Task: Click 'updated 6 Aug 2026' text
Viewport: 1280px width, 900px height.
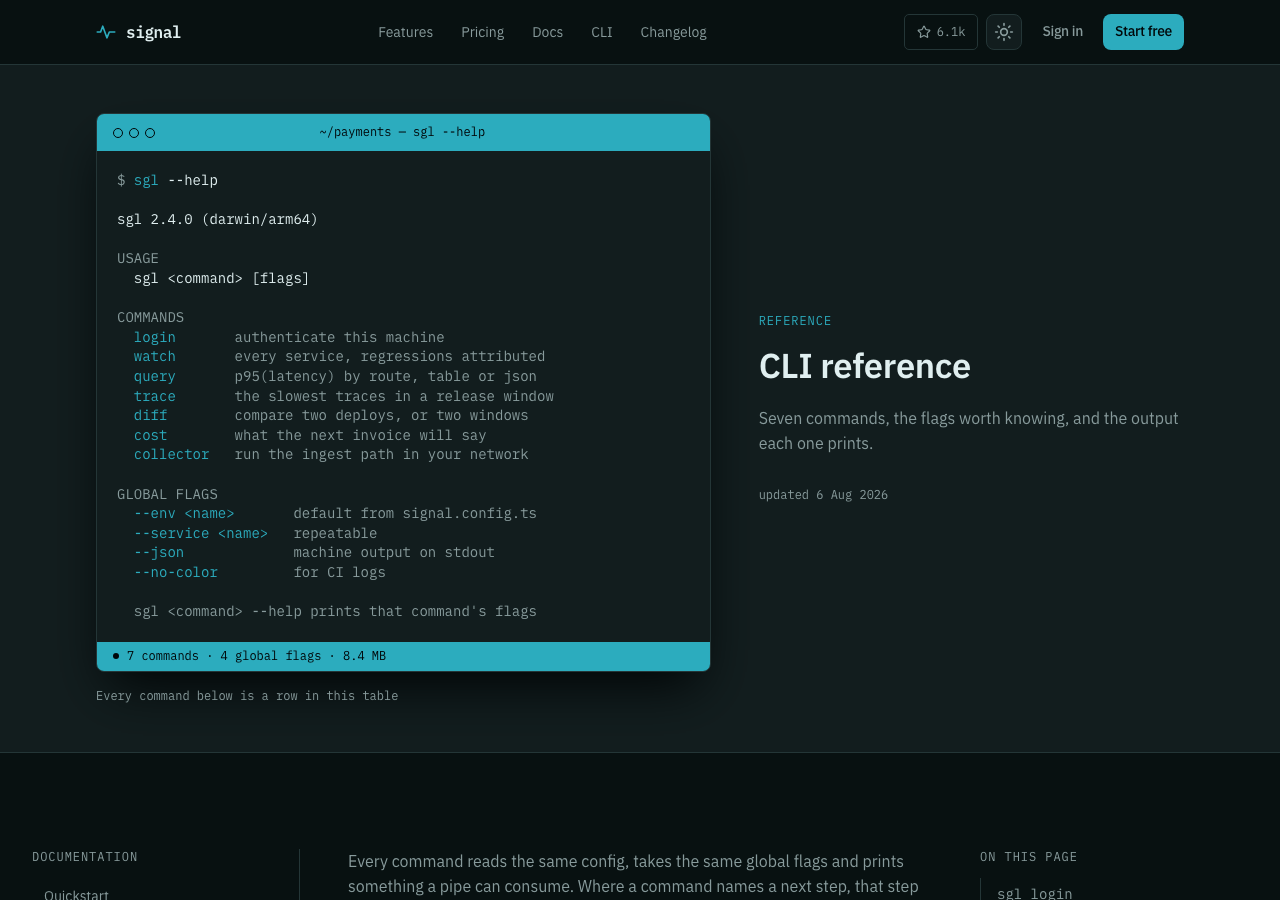Action: (x=823, y=495)
